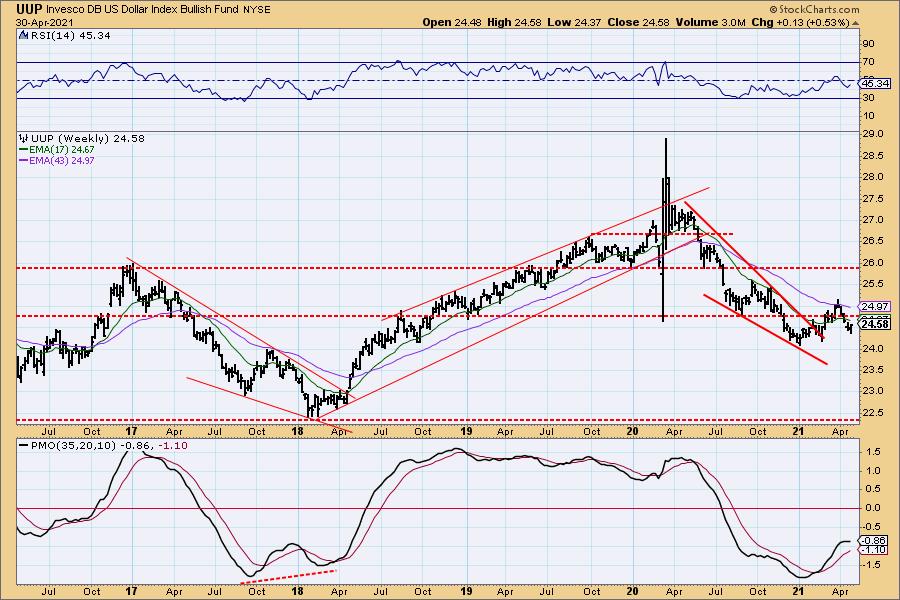Click the Volume 3.0M value
Image resolution: width=900 pixels, height=600 pixels.
[711, 22]
